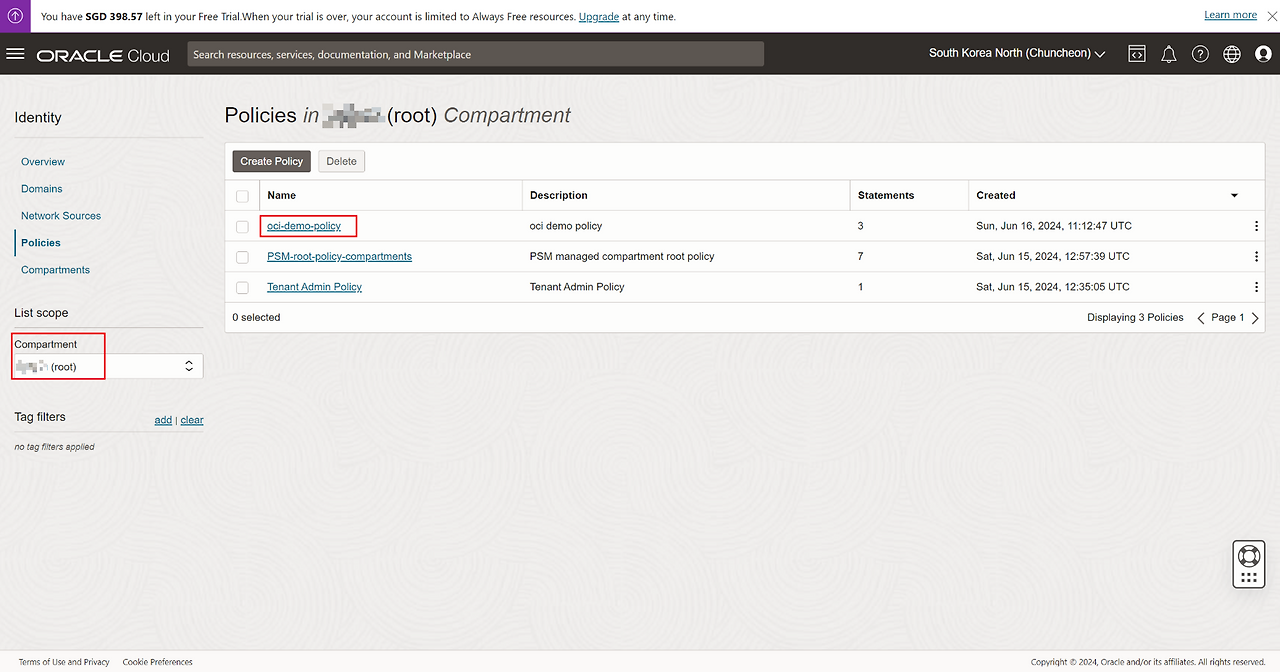This screenshot has width=1280, height=672.
Task: Open Compartments in Identity menu
Action: click(55, 269)
